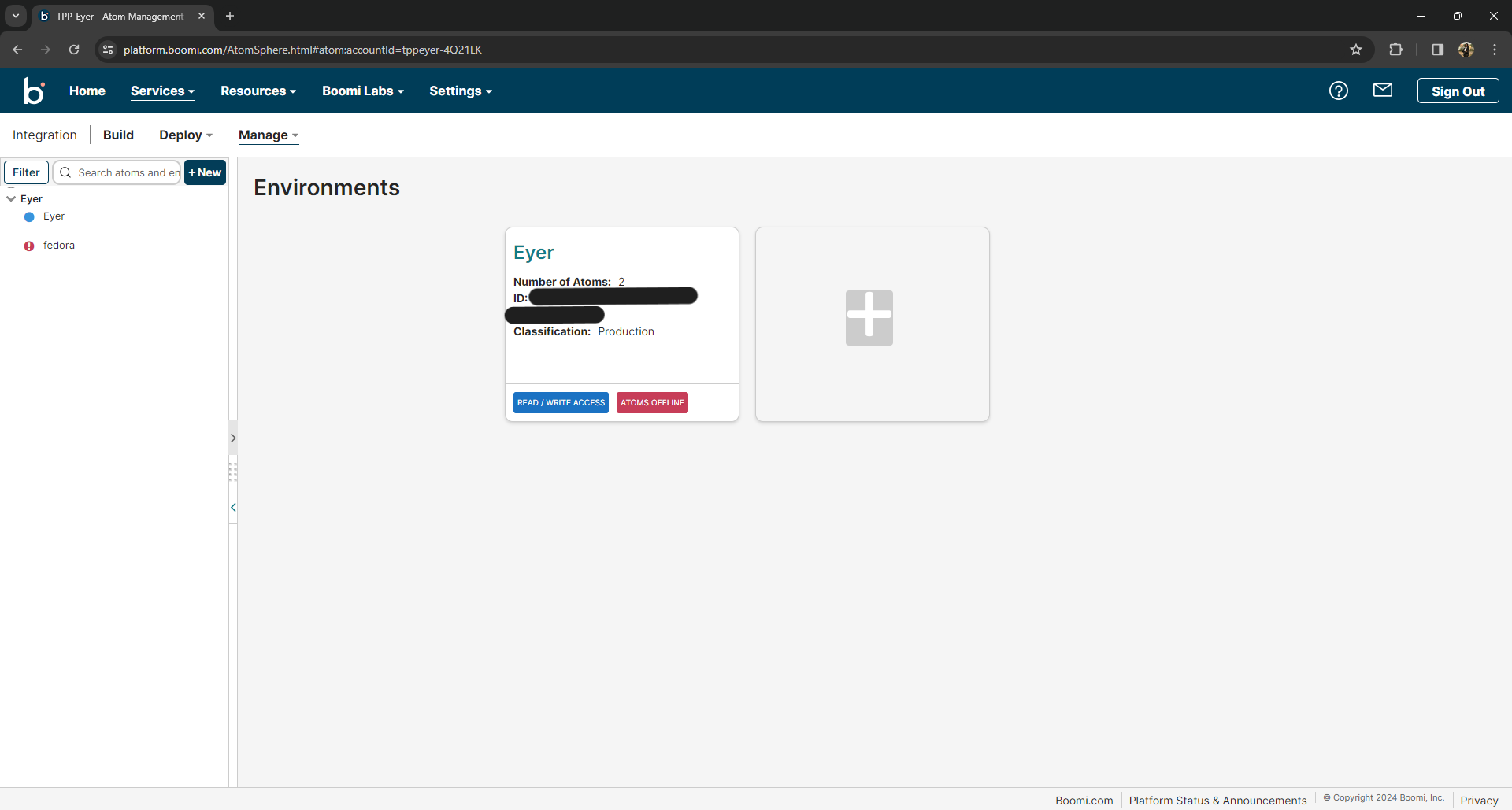
Task: Click the Filter button
Action: coord(26,172)
